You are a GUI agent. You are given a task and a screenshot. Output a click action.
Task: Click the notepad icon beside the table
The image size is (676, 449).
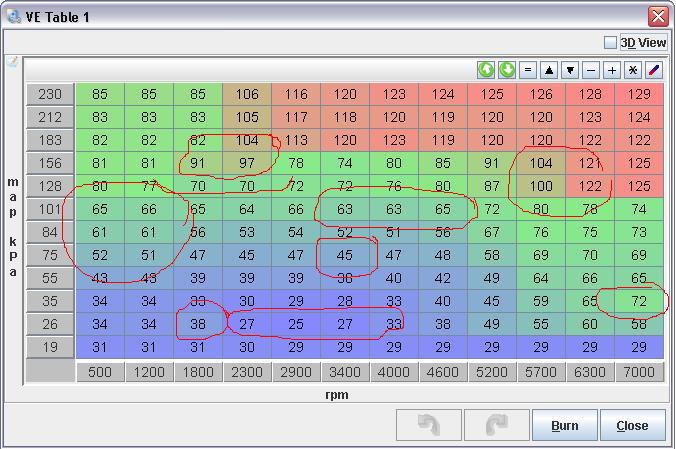point(13,62)
